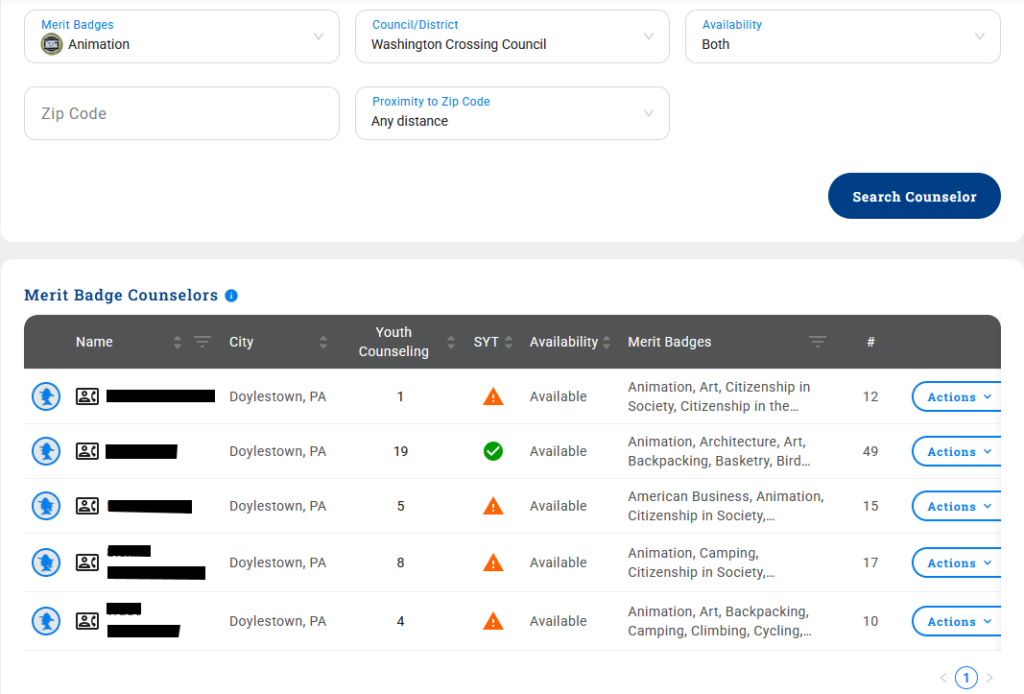Click the green SYT checkmark icon
Screen dimensions: 1024x694
(493, 451)
